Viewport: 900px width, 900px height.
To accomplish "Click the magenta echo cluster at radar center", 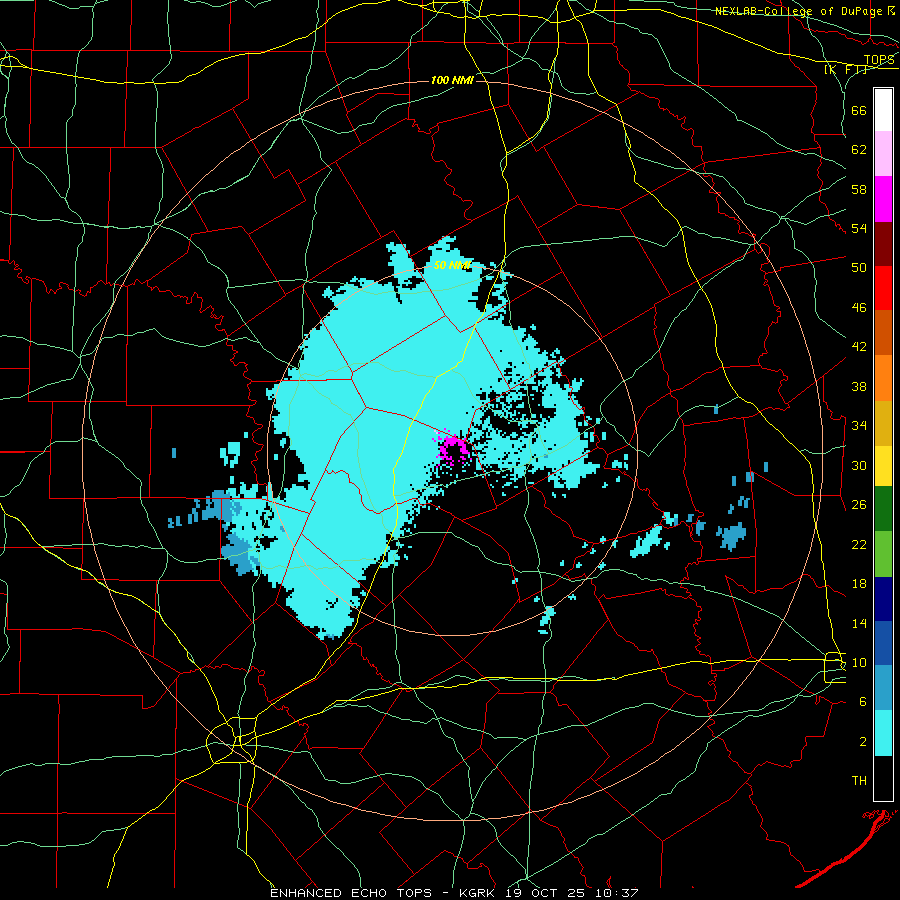I will click(453, 450).
